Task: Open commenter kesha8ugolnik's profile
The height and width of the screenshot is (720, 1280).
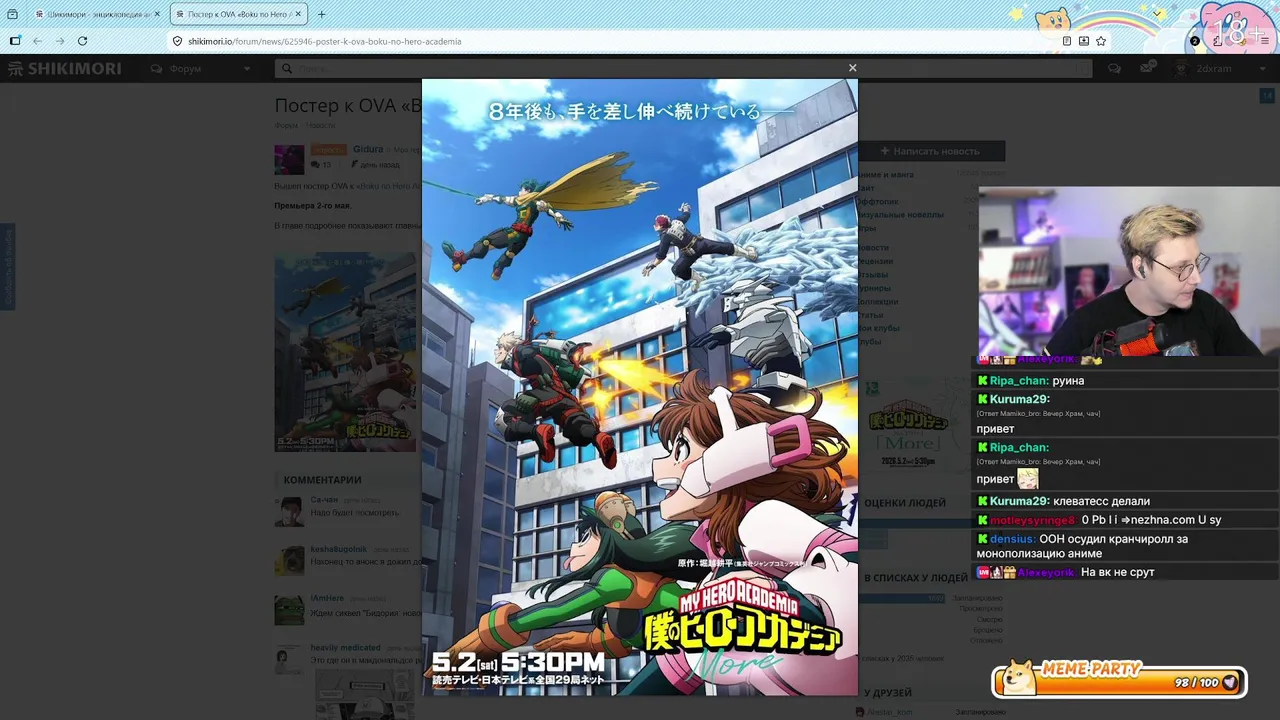Action: point(338,549)
